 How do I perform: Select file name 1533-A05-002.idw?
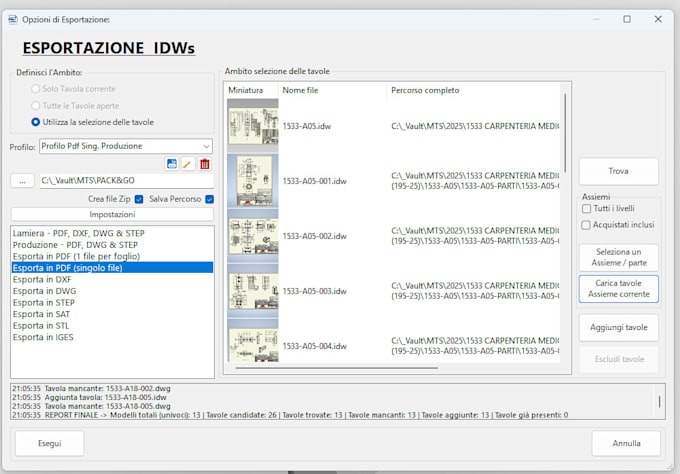[x=314, y=236]
